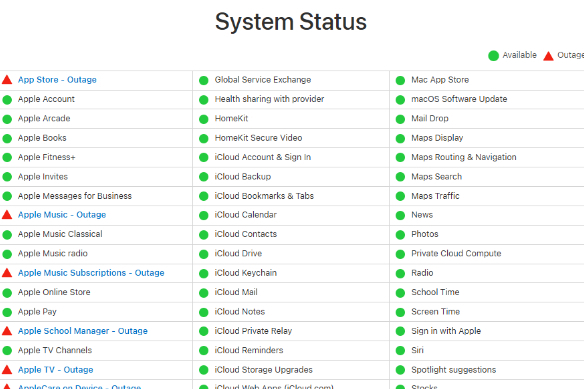Click the System Status heading

[x=291, y=22]
